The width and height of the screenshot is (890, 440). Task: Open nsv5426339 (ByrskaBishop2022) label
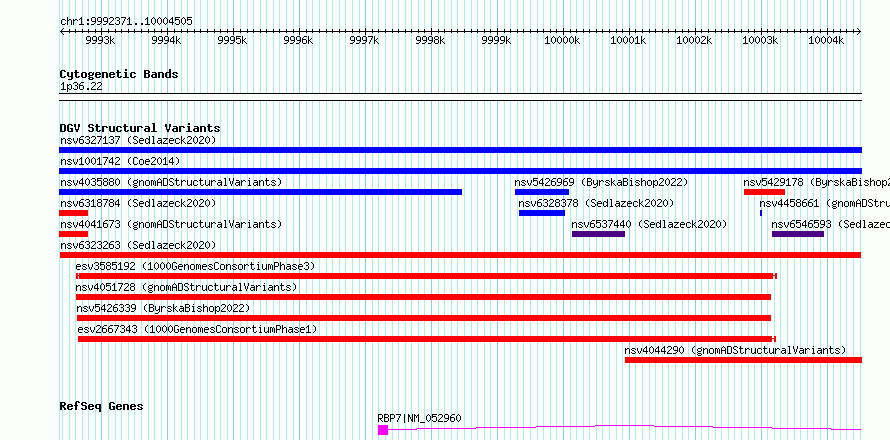point(163,308)
